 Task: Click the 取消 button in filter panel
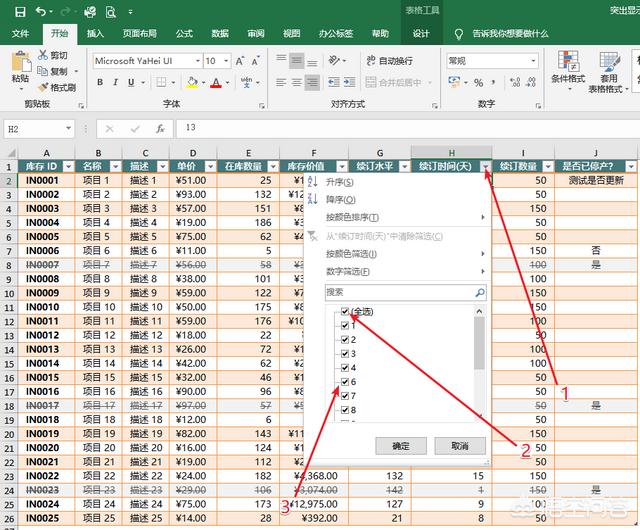(459, 446)
